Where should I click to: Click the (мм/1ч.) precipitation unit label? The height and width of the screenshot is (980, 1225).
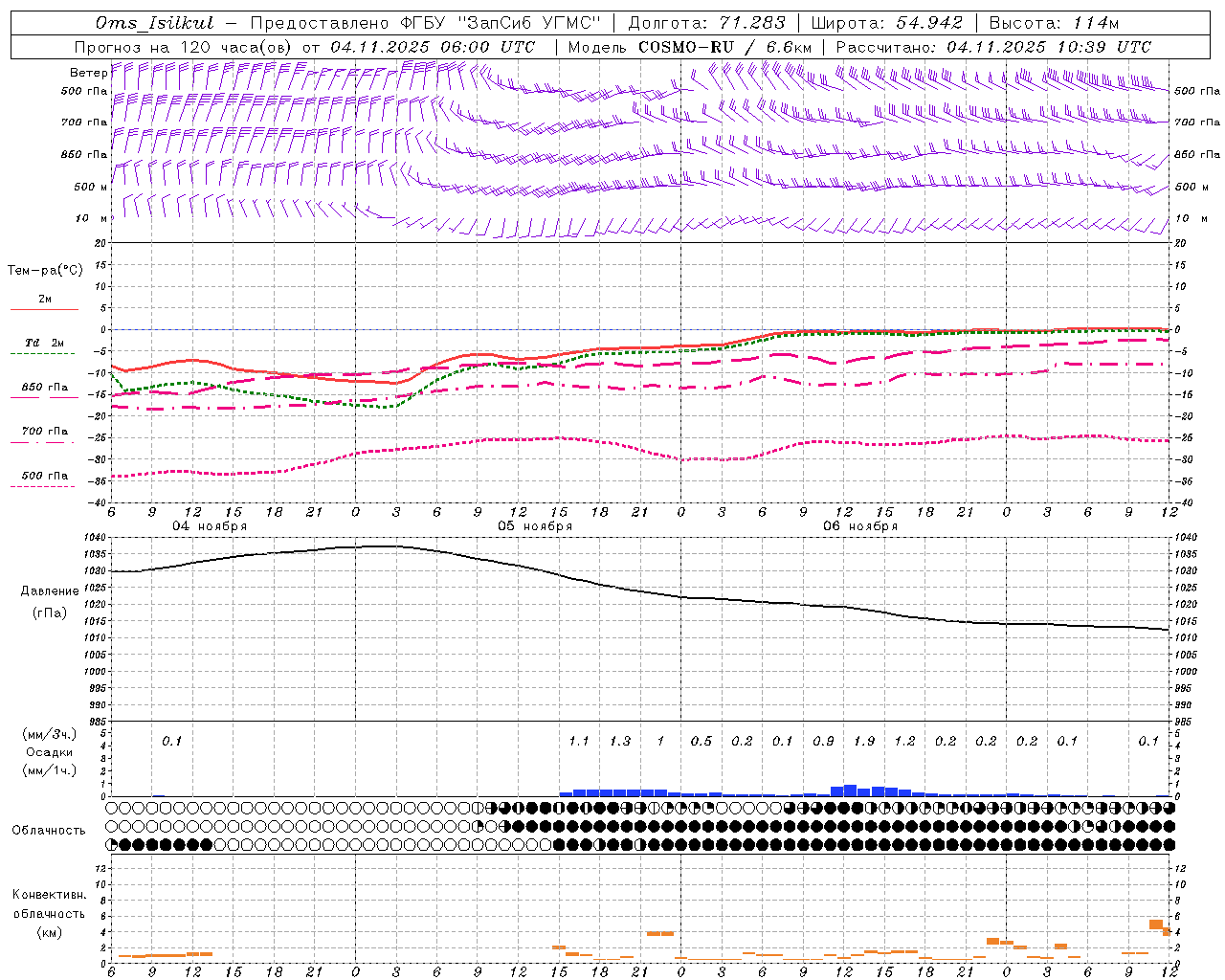[50, 770]
